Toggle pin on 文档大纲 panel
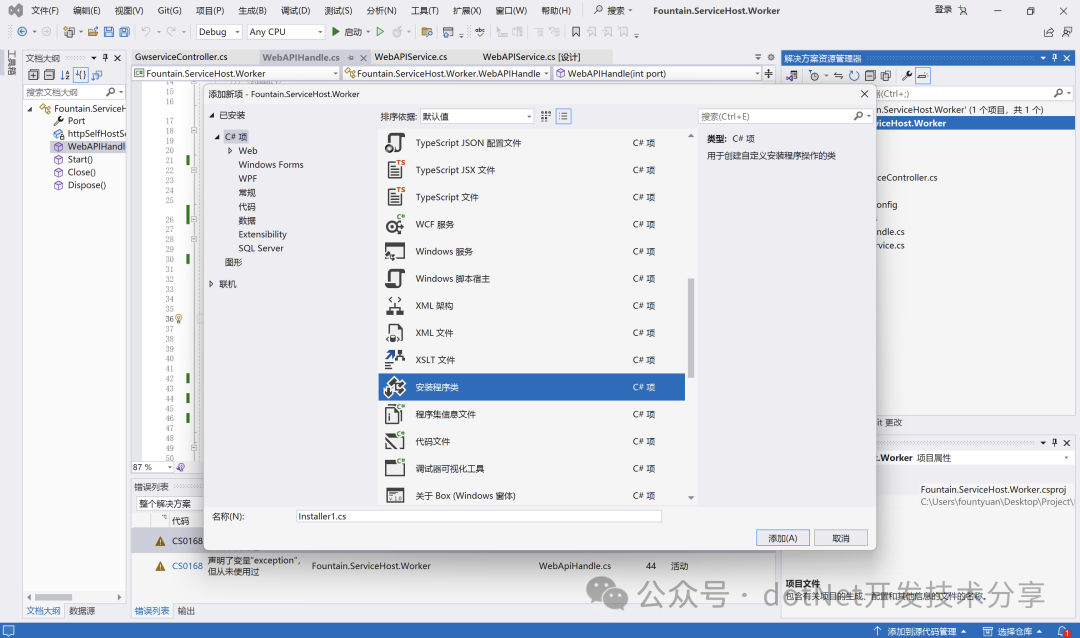 (105, 58)
